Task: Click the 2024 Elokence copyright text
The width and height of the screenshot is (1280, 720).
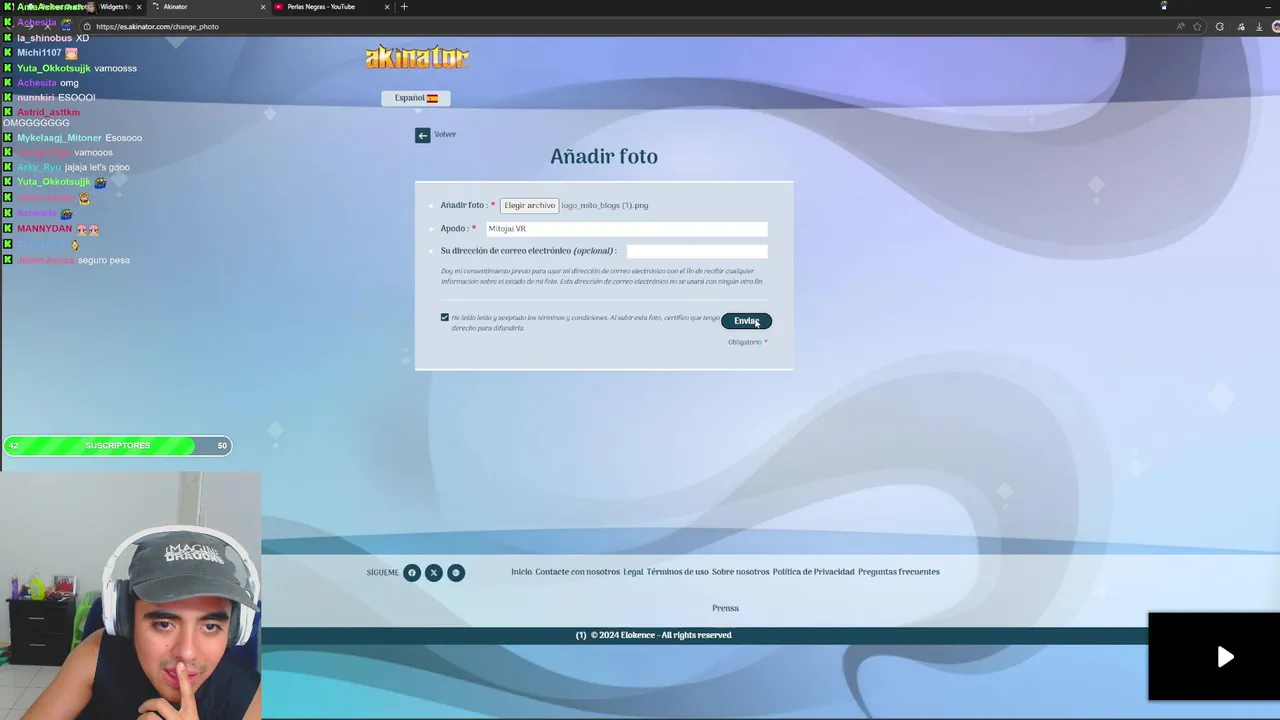Action: tap(661, 635)
